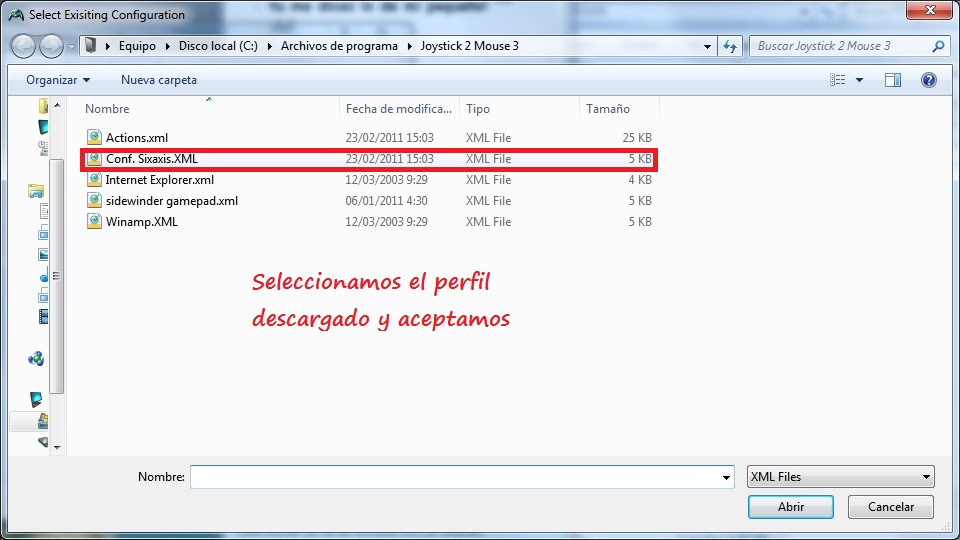Click the Winamp.XML file icon
Viewport: 960px width, 540px height.
click(94, 221)
